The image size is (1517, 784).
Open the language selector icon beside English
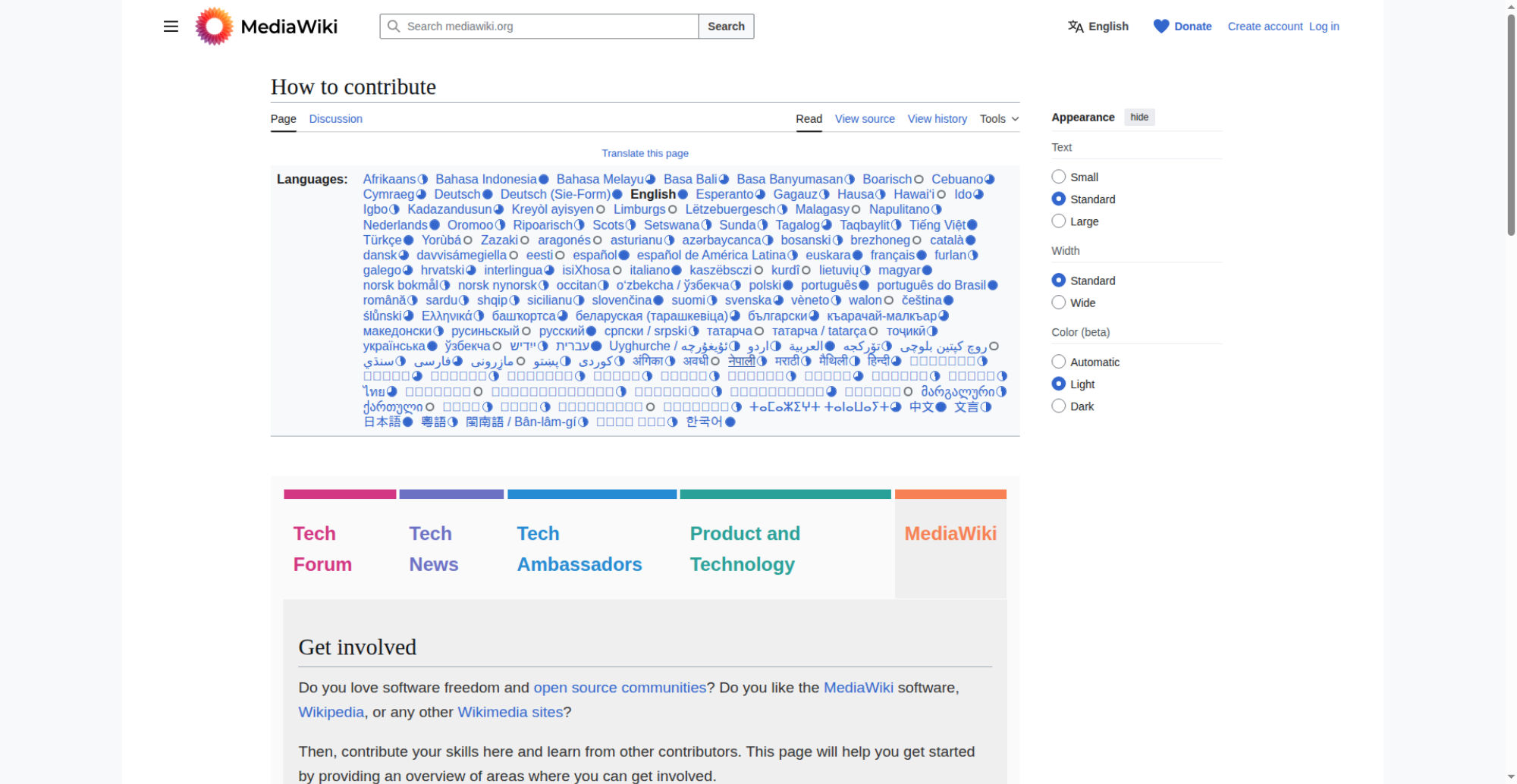1075,26
